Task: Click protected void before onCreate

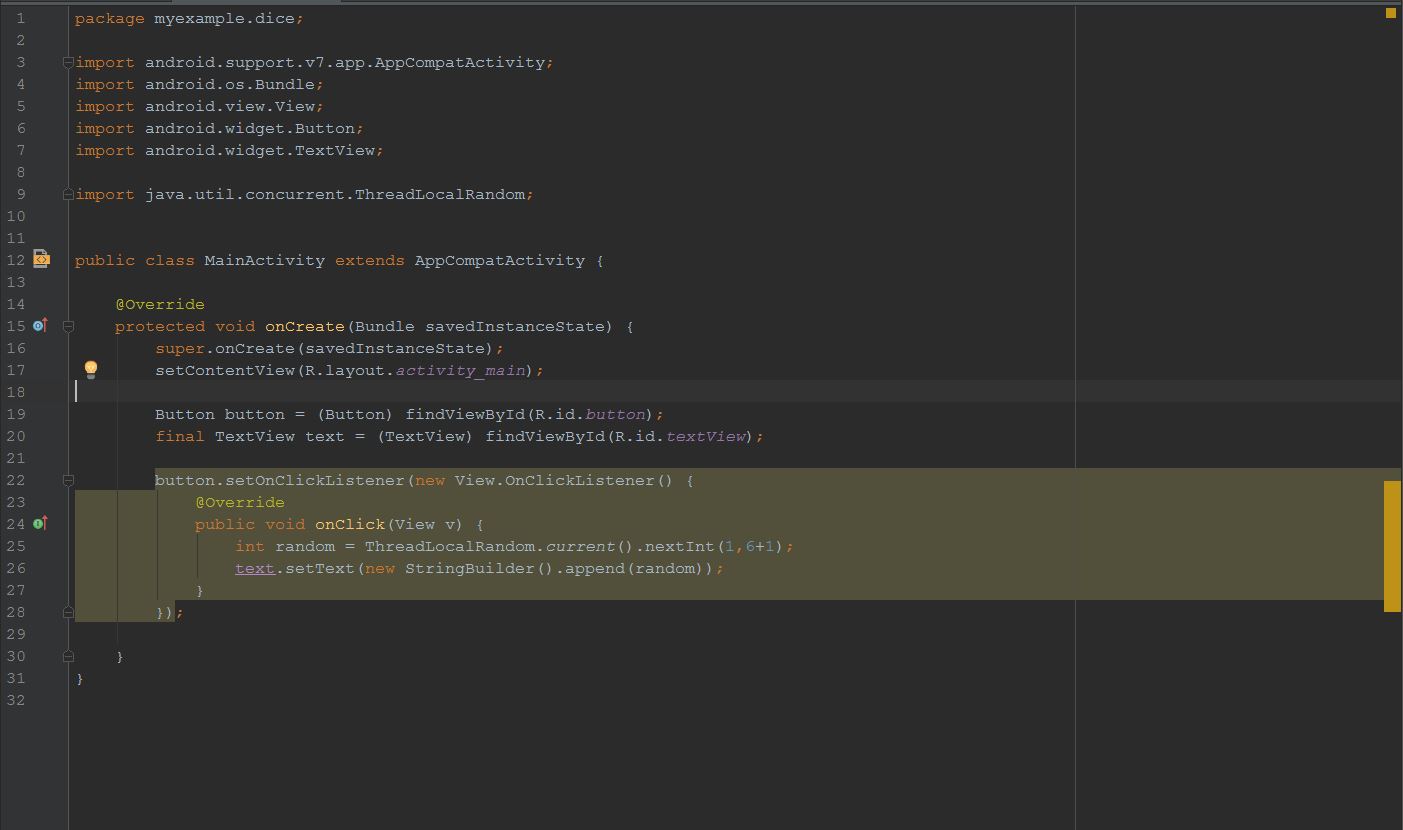Action: click(x=185, y=326)
